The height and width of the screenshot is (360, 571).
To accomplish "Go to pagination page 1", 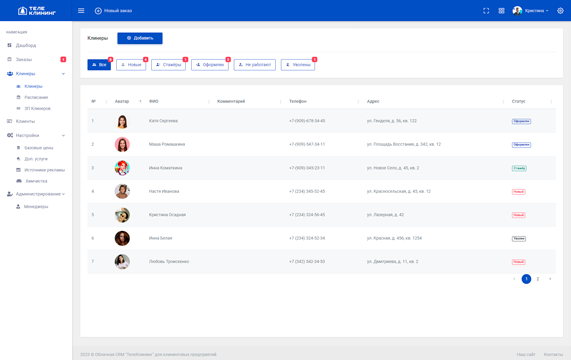I will point(526,279).
